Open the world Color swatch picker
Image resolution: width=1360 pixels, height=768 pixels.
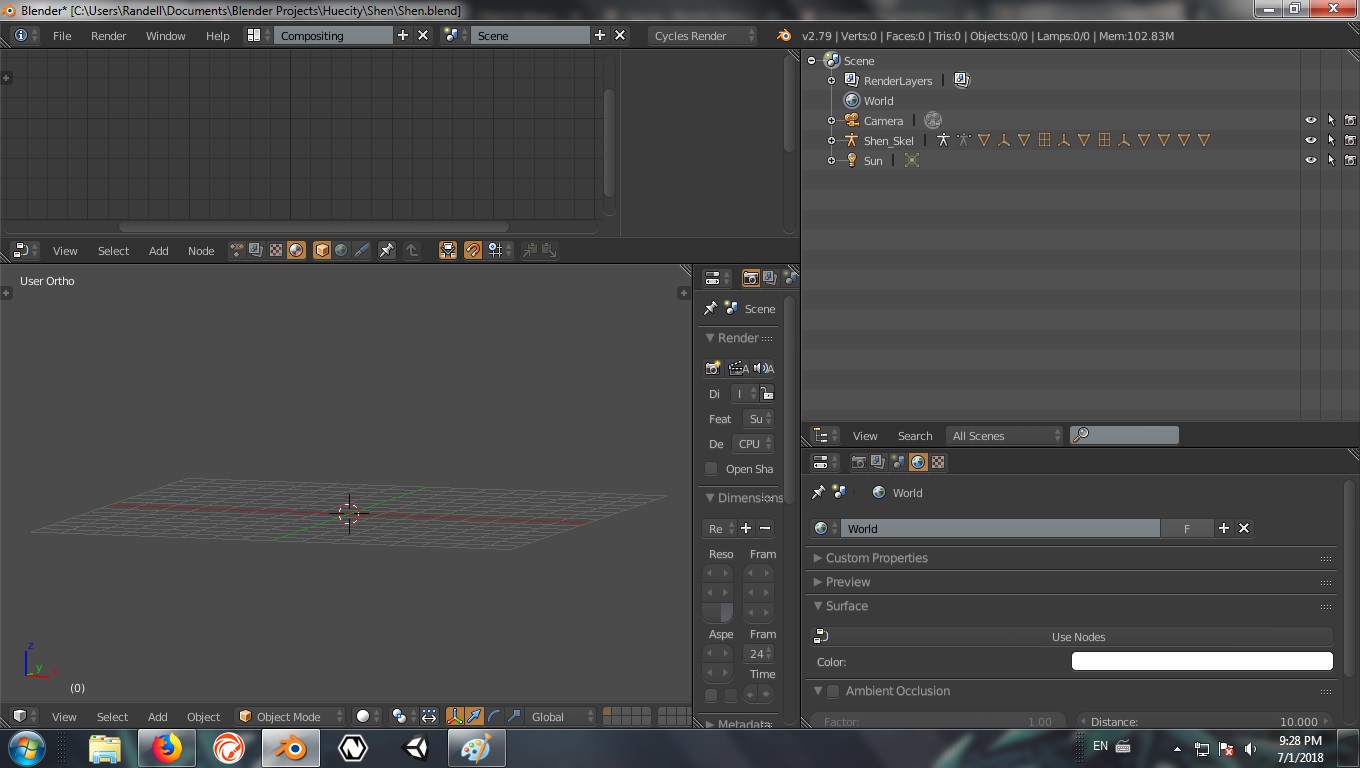click(x=1202, y=661)
